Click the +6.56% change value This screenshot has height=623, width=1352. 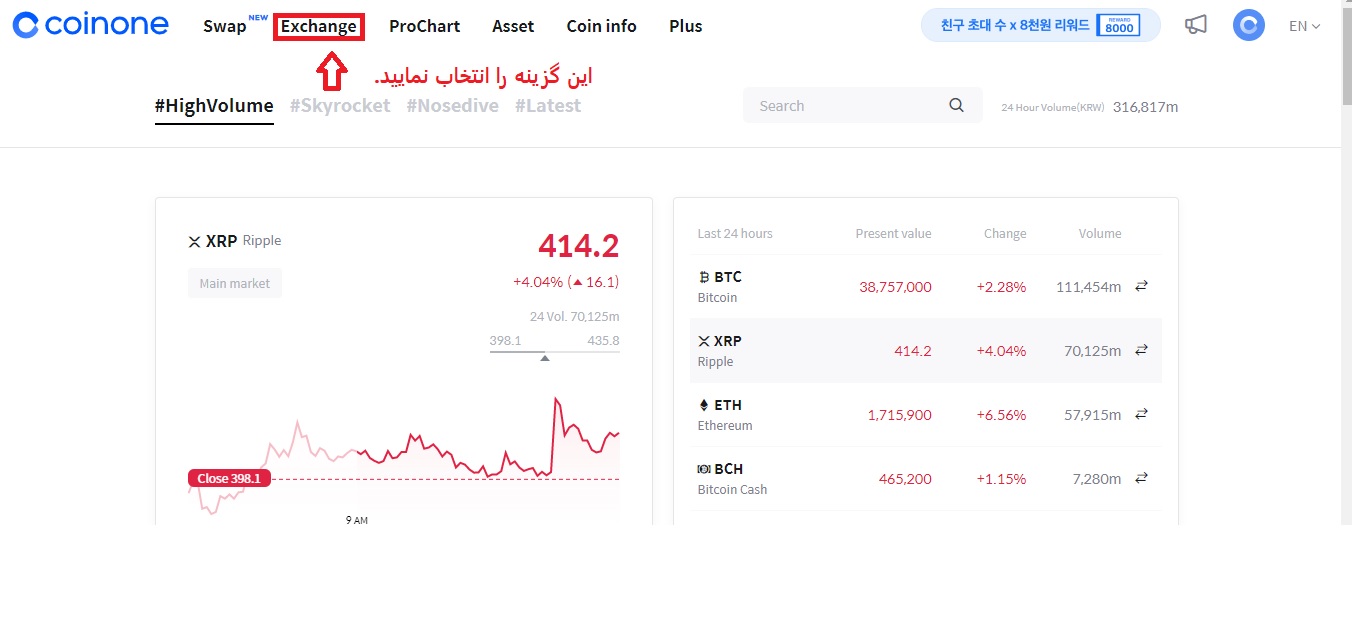pos(1001,415)
